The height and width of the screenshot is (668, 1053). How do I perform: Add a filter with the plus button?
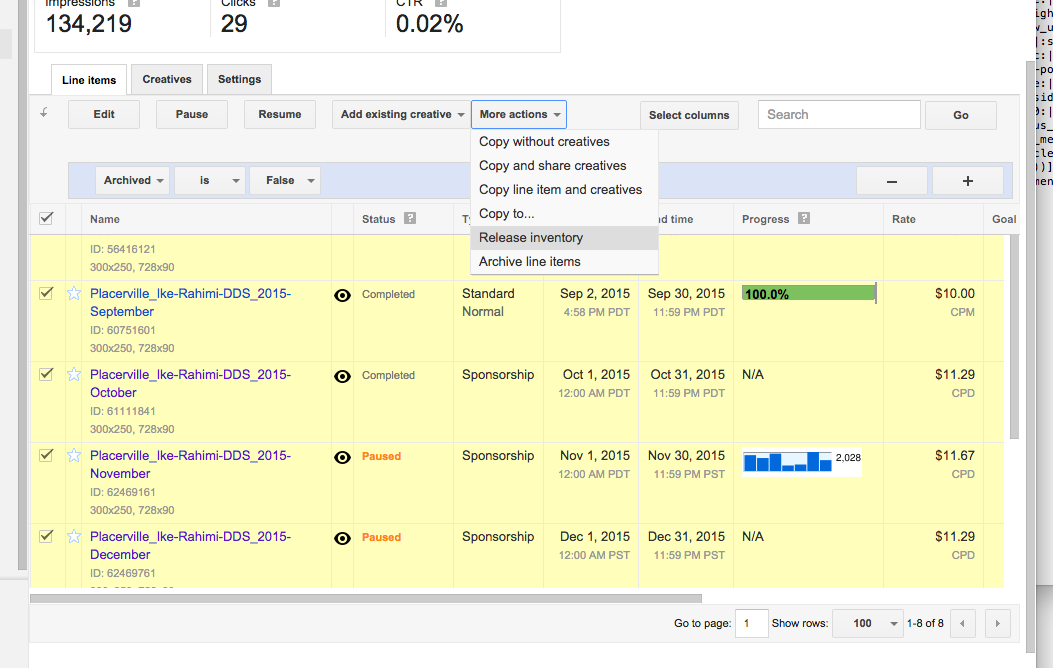pyautogui.click(x=967, y=181)
